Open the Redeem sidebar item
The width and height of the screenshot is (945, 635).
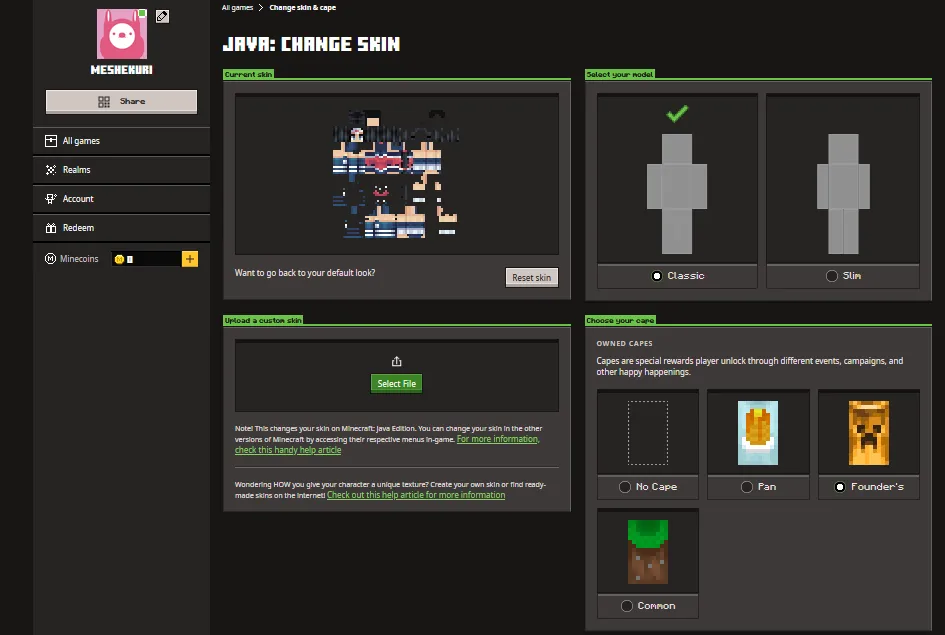[x=122, y=228]
